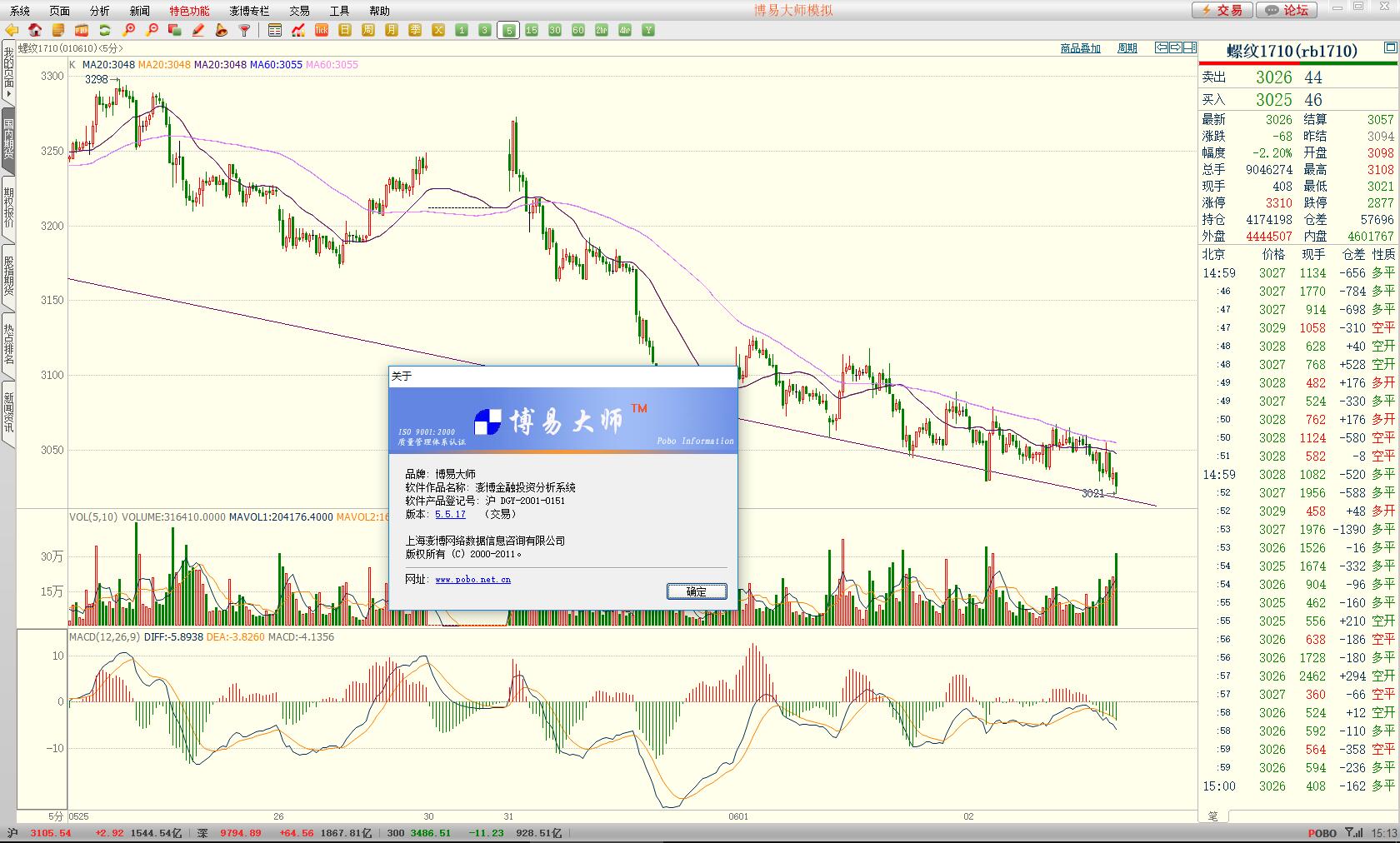Switch to 15-minute chart period
The image size is (1400, 843).
coord(532,31)
